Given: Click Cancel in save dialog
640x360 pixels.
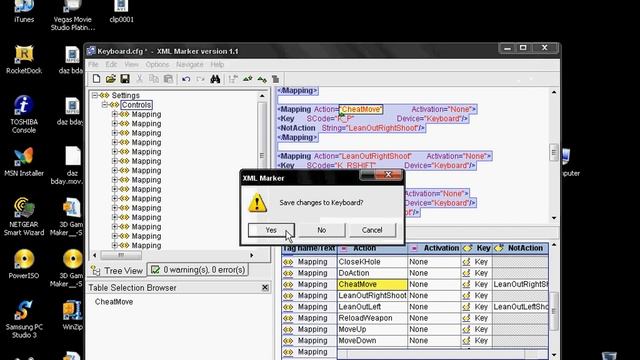Looking at the screenshot, I should [x=372, y=230].
